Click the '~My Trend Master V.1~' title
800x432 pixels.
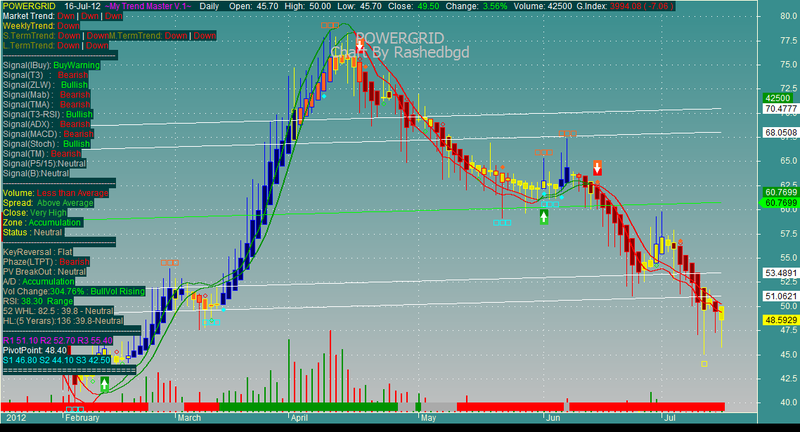click(148, 6)
